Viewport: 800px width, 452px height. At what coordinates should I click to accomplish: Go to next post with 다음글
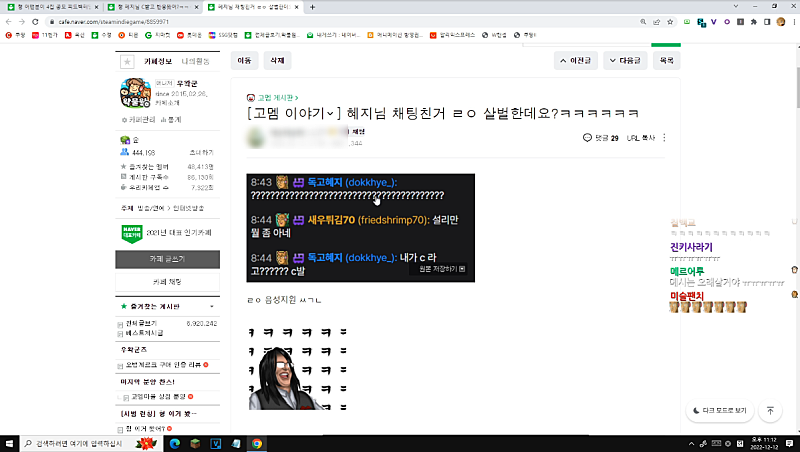[624, 61]
